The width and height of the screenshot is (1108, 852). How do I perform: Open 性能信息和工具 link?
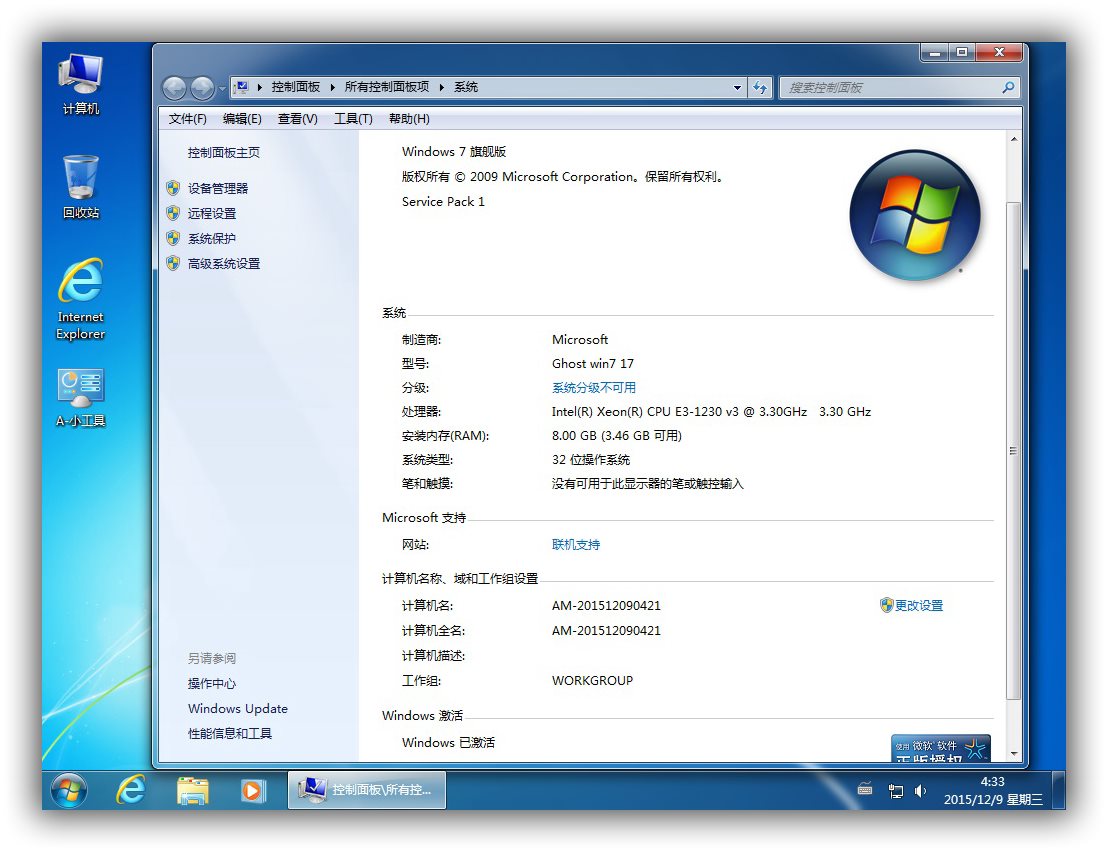coord(230,734)
